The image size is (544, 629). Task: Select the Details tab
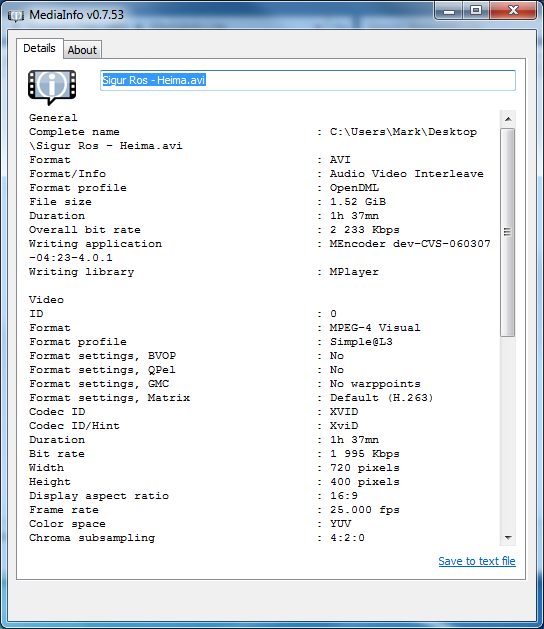coord(39,49)
